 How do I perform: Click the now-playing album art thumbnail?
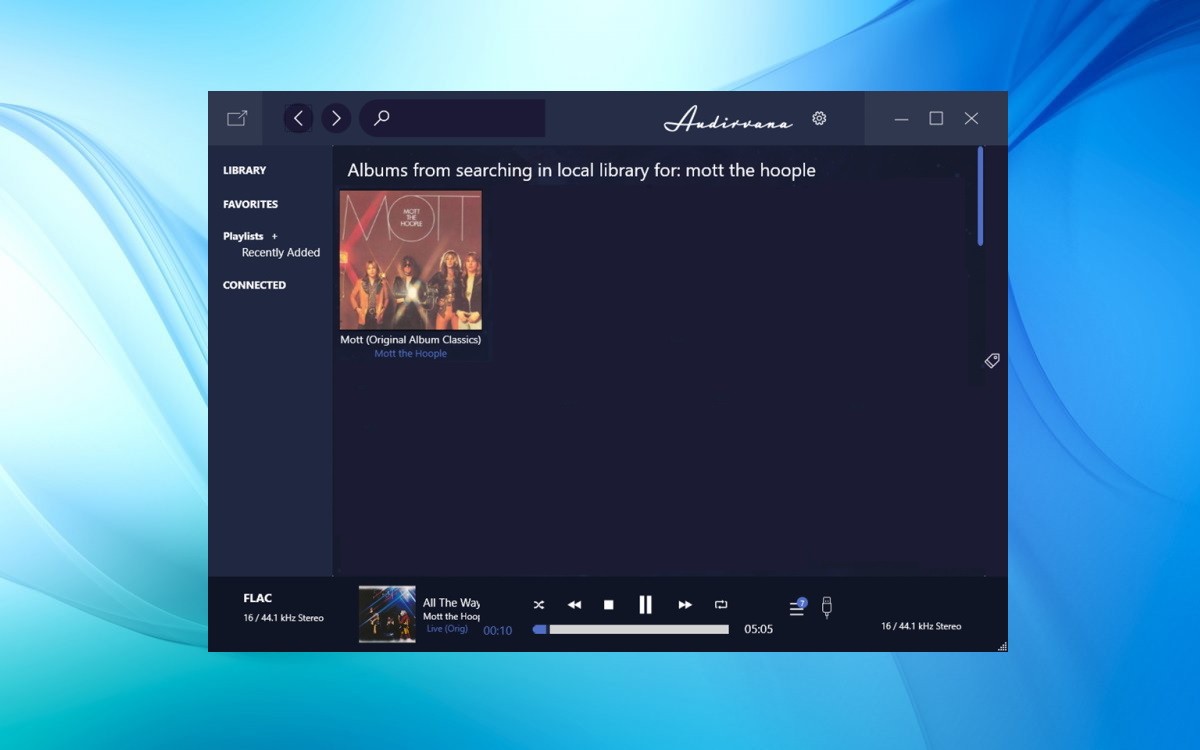coord(387,614)
